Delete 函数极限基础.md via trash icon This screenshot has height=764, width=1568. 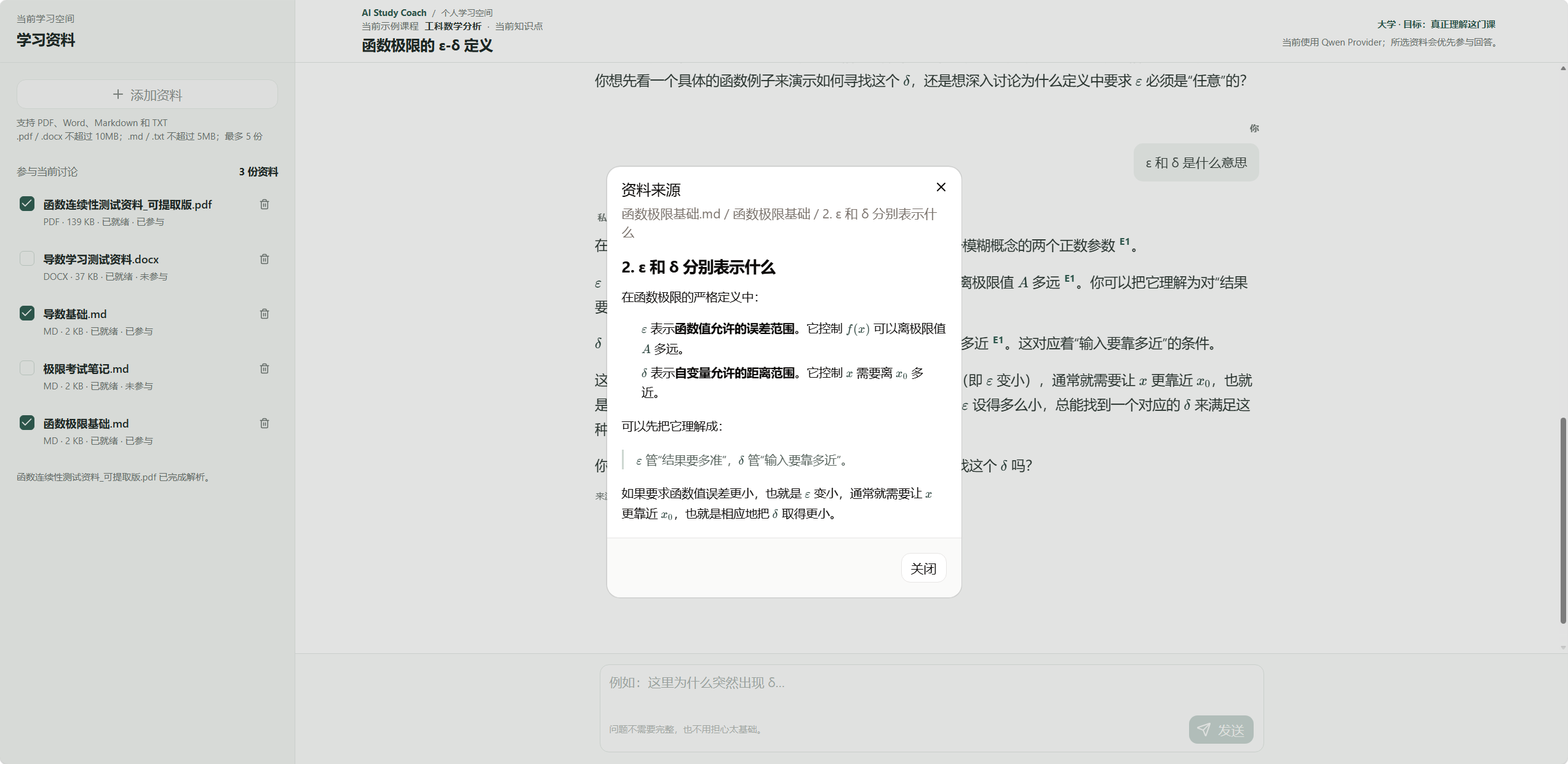265,423
